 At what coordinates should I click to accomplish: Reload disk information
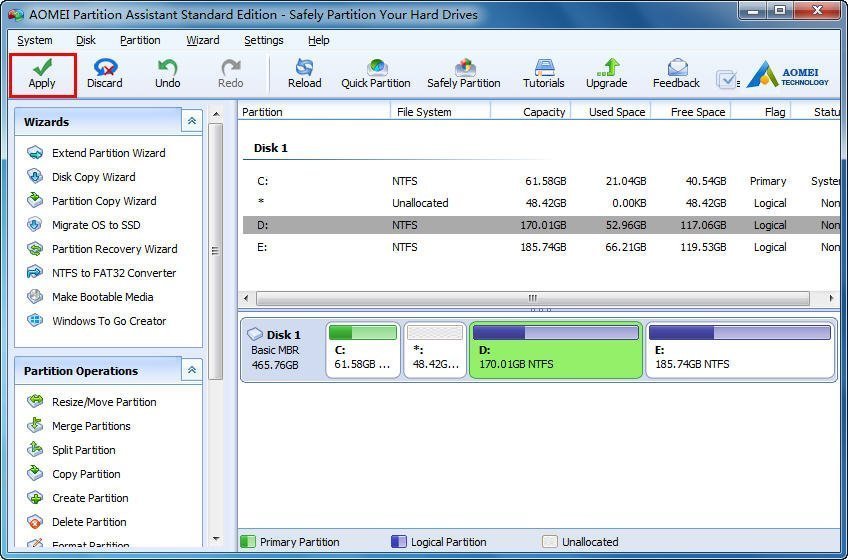(304, 75)
